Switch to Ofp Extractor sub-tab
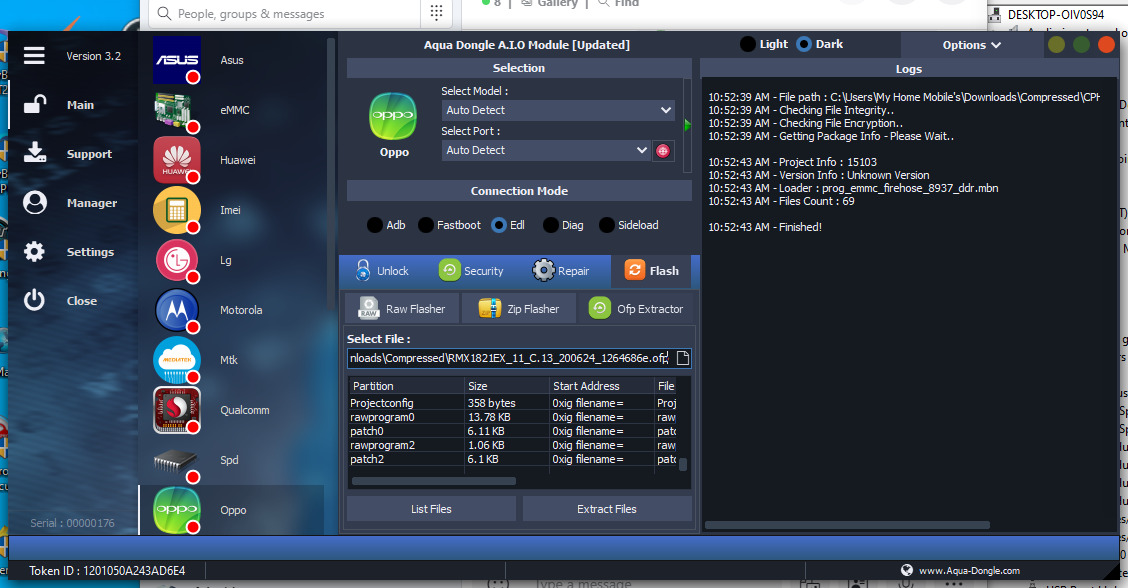1128x588 pixels. tap(636, 309)
